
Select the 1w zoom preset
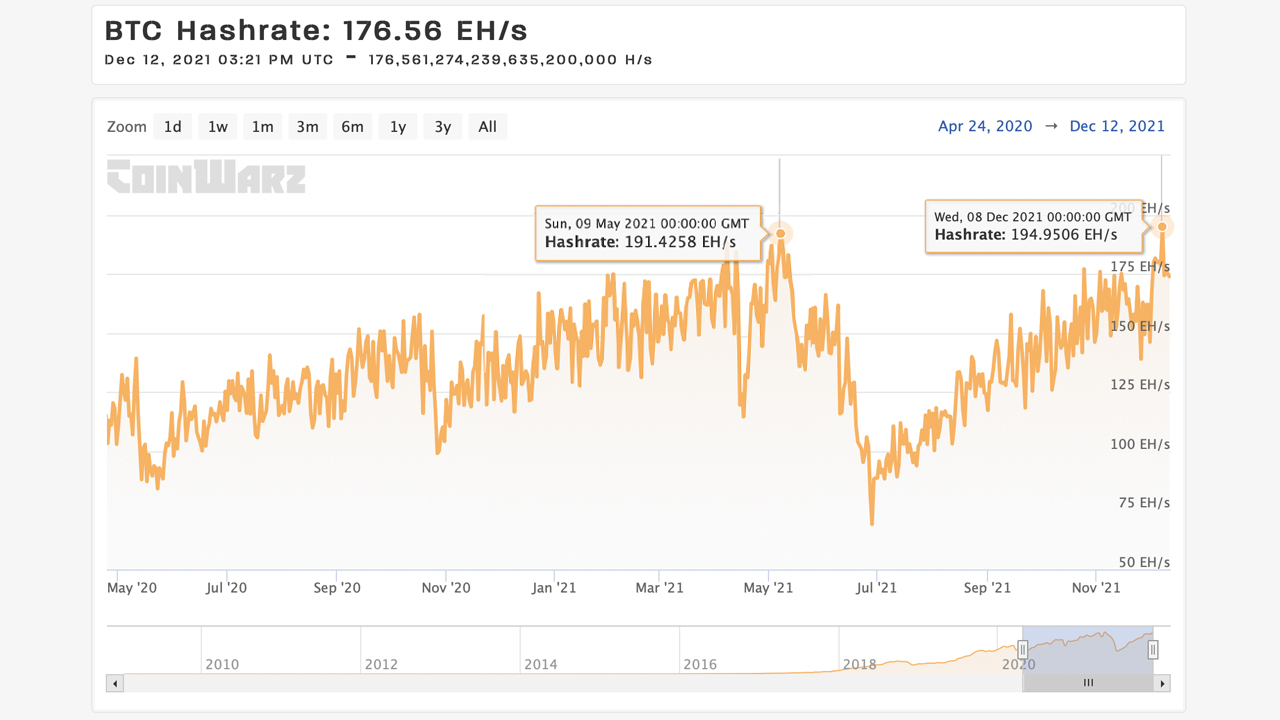(x=217, y=126)
